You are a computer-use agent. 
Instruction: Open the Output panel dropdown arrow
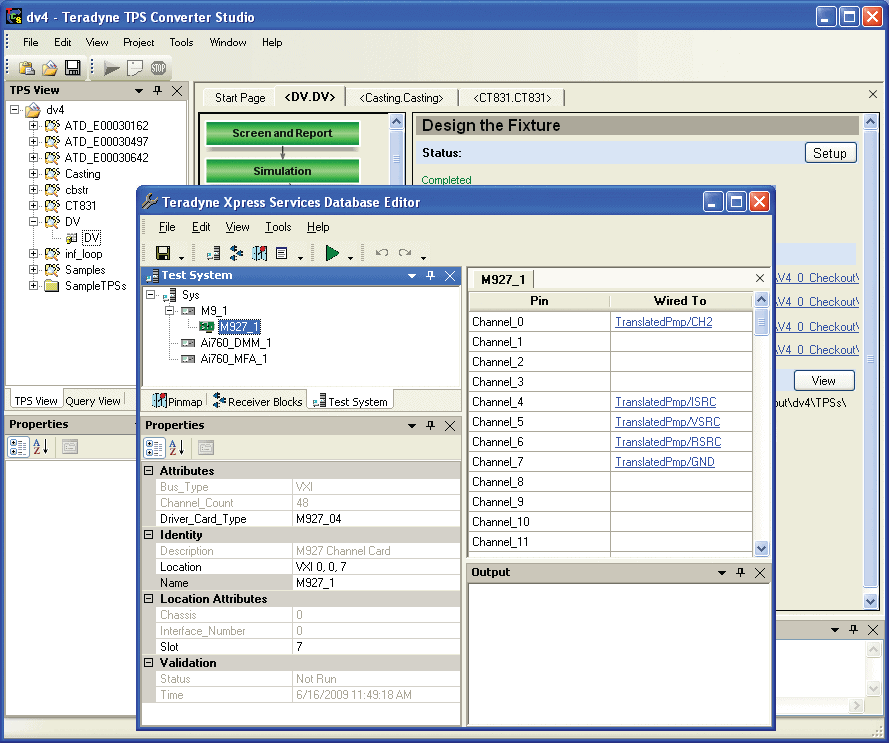coord(722,573)
